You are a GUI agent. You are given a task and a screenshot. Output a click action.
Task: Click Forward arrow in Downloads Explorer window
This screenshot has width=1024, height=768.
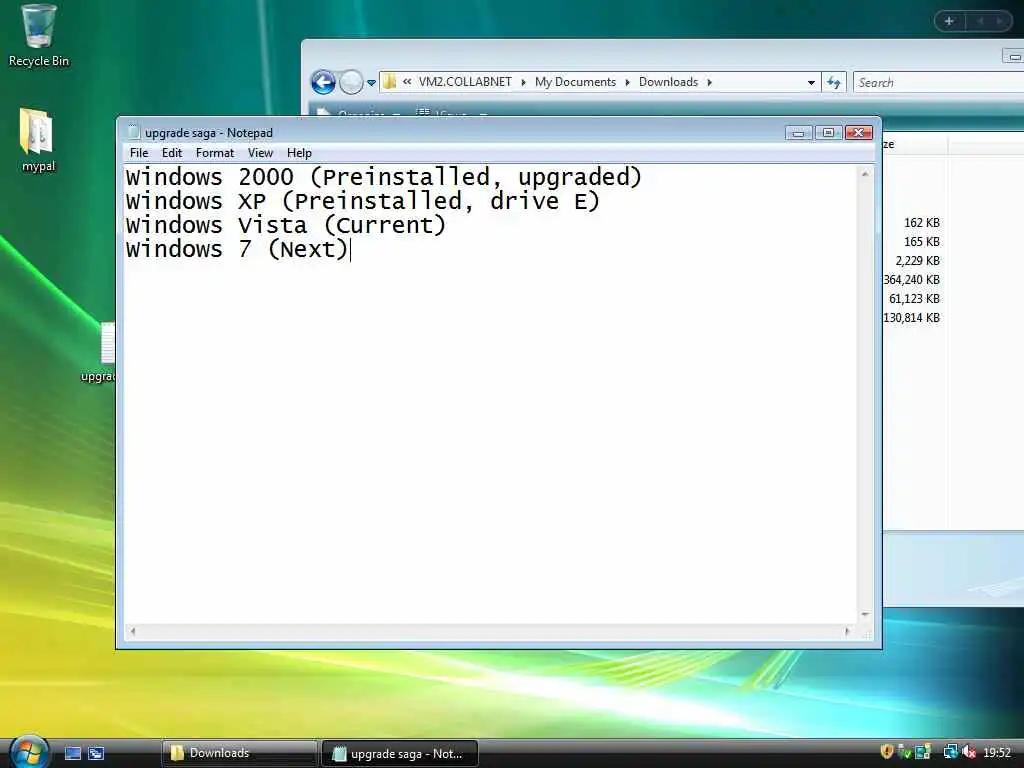351,82
